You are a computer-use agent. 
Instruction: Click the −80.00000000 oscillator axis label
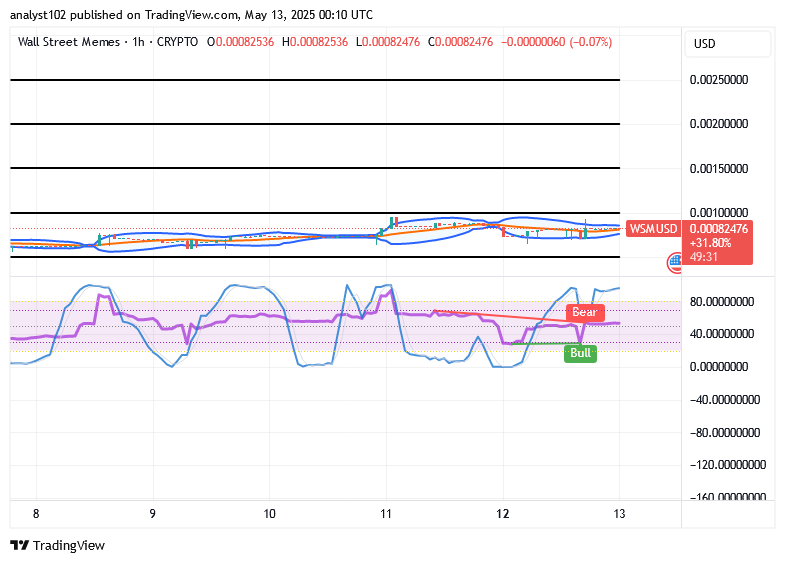[725, 433]
